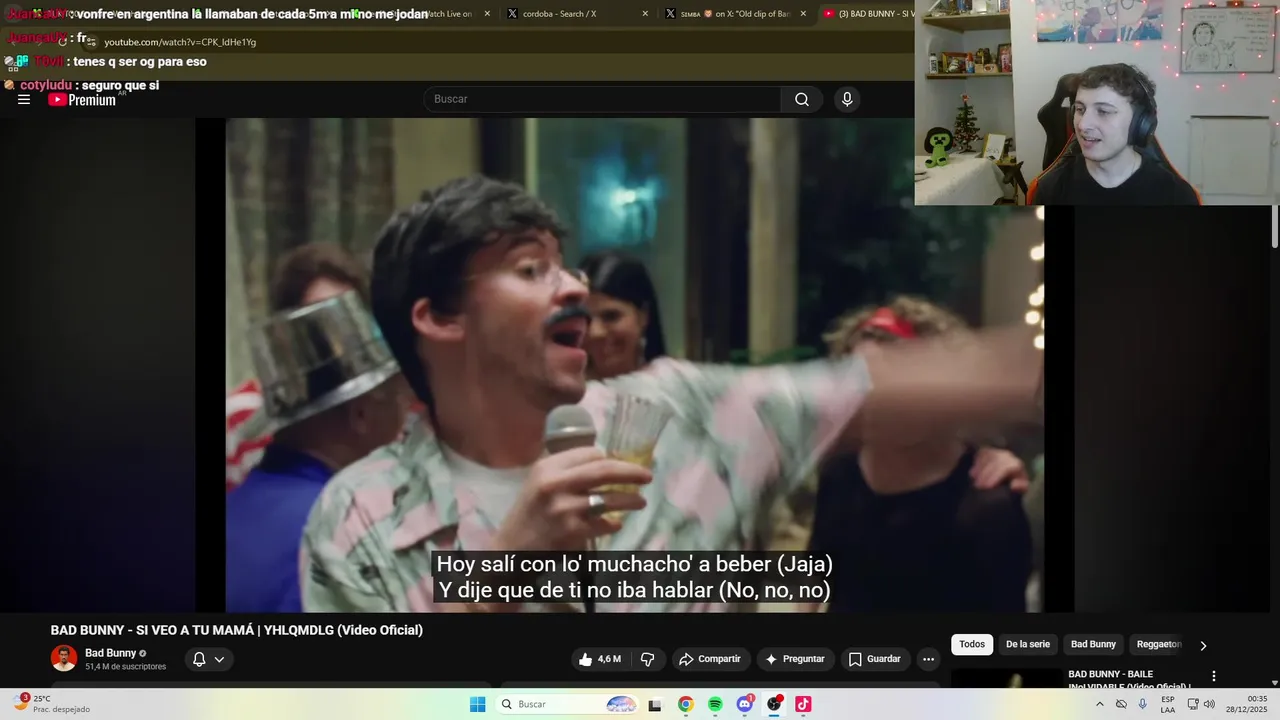Image resolution: width=1280 pixels, height=720 pixels.
Task: Open the notification bell dropdown for Bad Bunny
Action: 209,659
